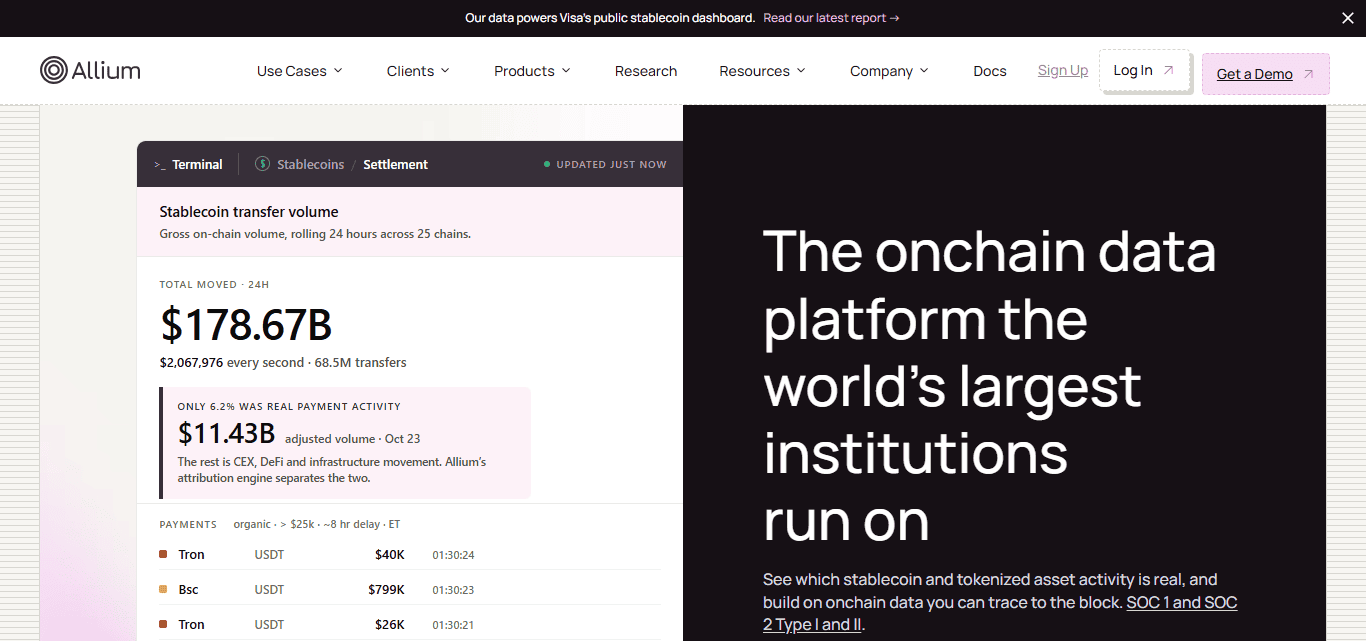Click the Bsc payment row

coord(410,589)
